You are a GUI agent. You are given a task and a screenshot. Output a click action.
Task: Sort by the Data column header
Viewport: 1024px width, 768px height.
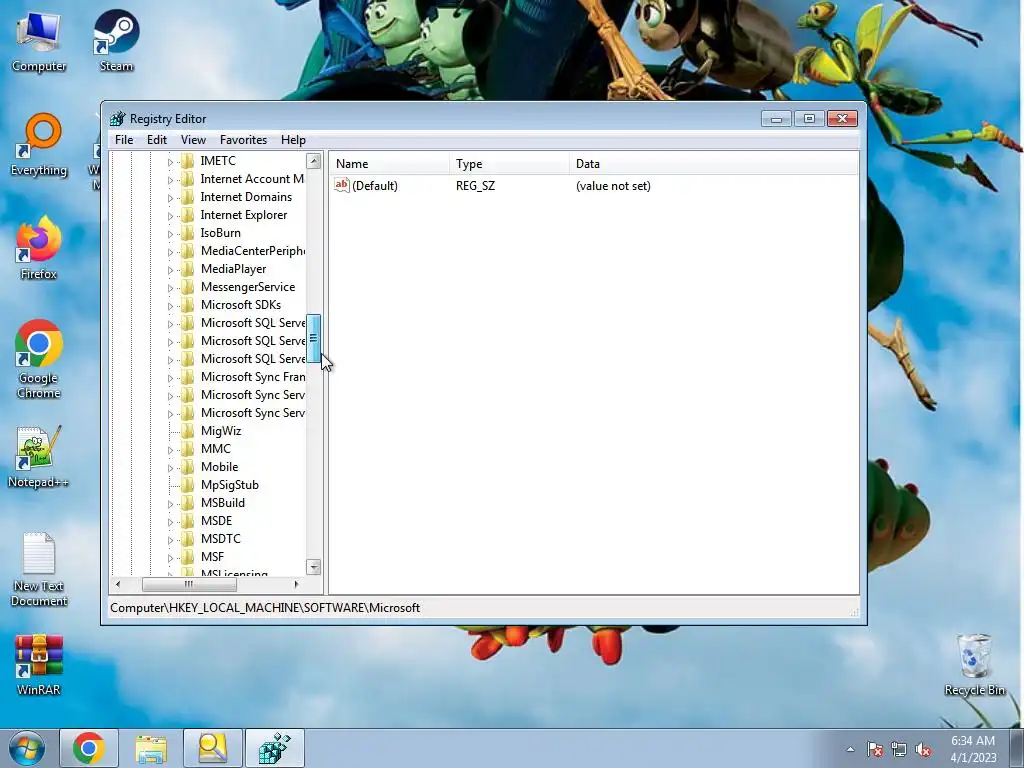[x=714, y=164]
